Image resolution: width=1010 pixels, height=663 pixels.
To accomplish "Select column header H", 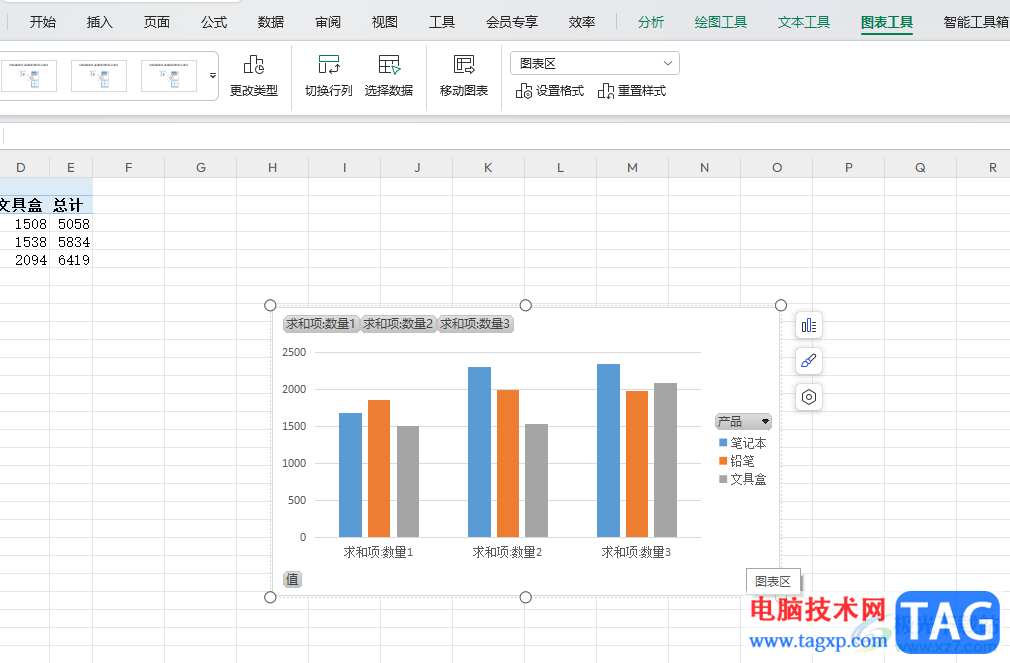I will click(x=272, y=168).
